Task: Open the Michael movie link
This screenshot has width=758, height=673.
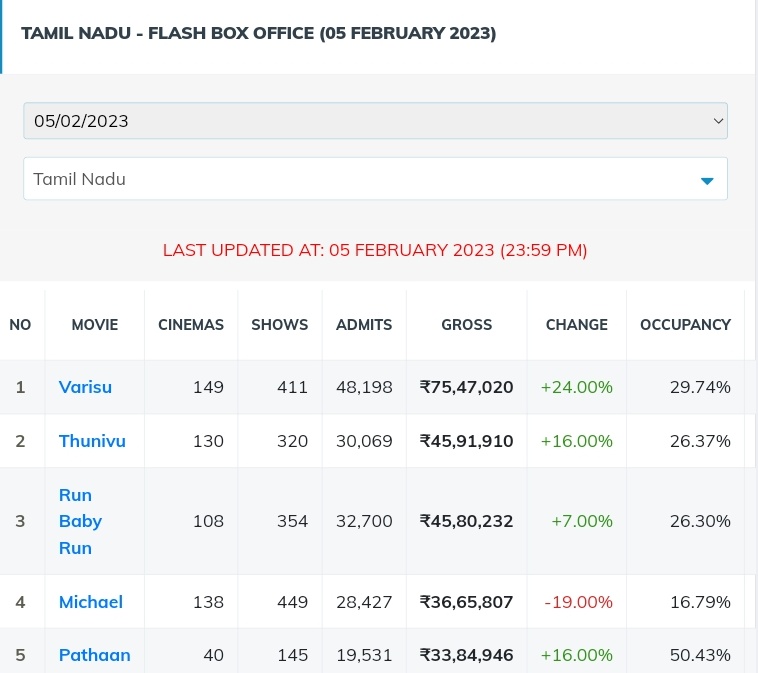Action: point(90,602)
